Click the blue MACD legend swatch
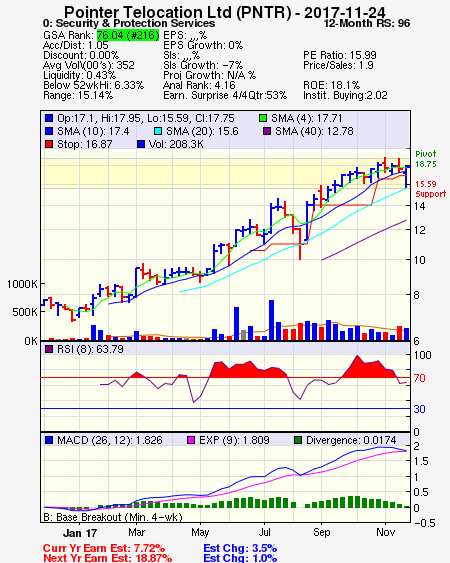This screenshot has width=450, height=563. point(49,440)
